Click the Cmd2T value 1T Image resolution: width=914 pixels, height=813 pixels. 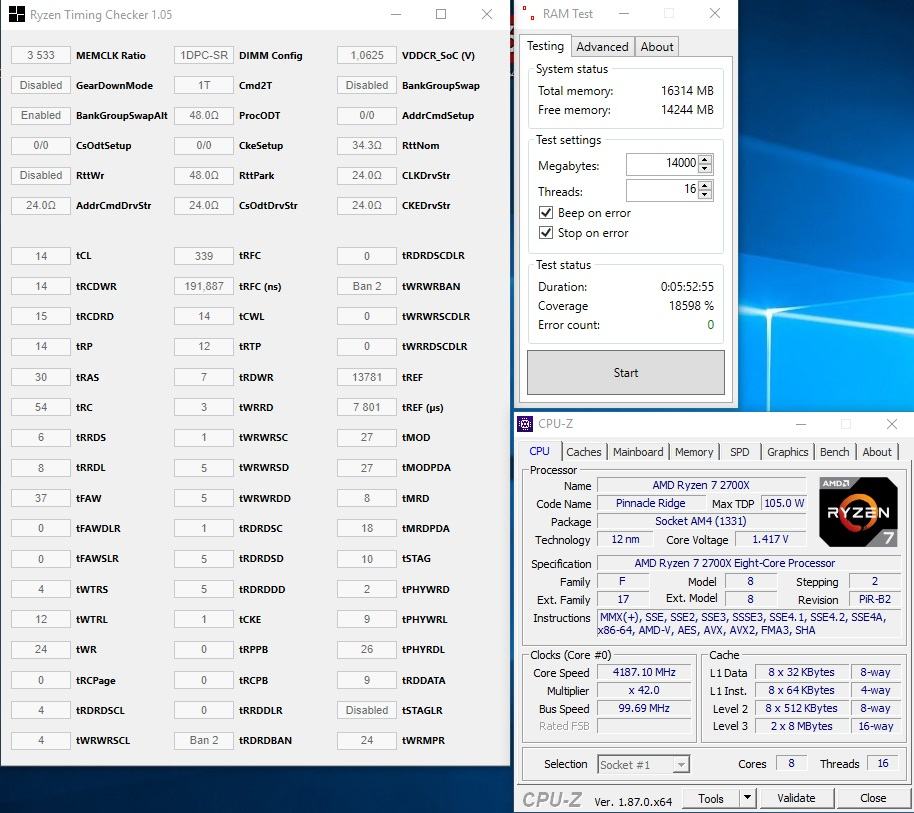[204, 85]
